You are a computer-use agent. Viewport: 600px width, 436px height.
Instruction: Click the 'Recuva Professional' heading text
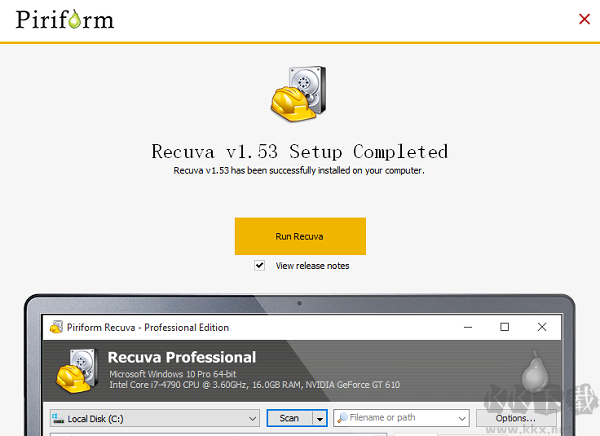[x=182, y=357]
